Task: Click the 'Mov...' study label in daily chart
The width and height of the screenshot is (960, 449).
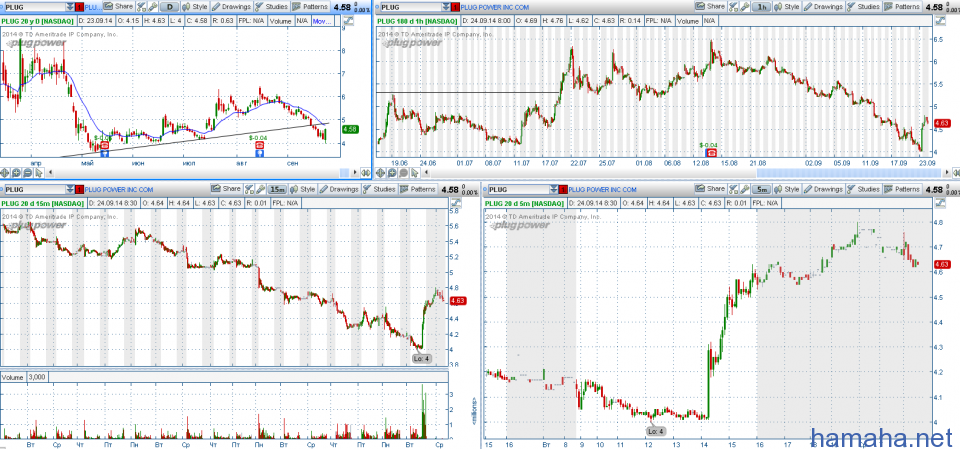Action: (322, 21)
